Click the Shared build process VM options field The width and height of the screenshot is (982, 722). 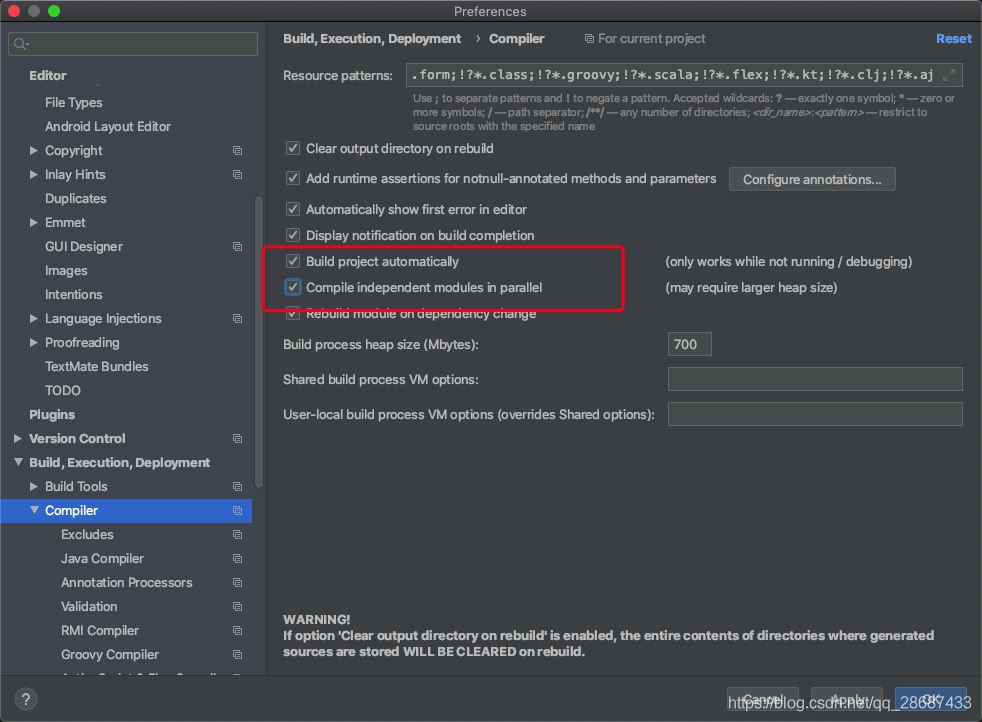[814, 379]
